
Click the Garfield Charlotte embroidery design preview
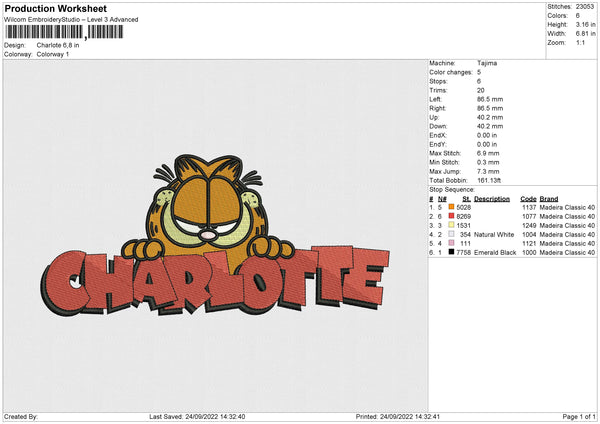(215, 235)
